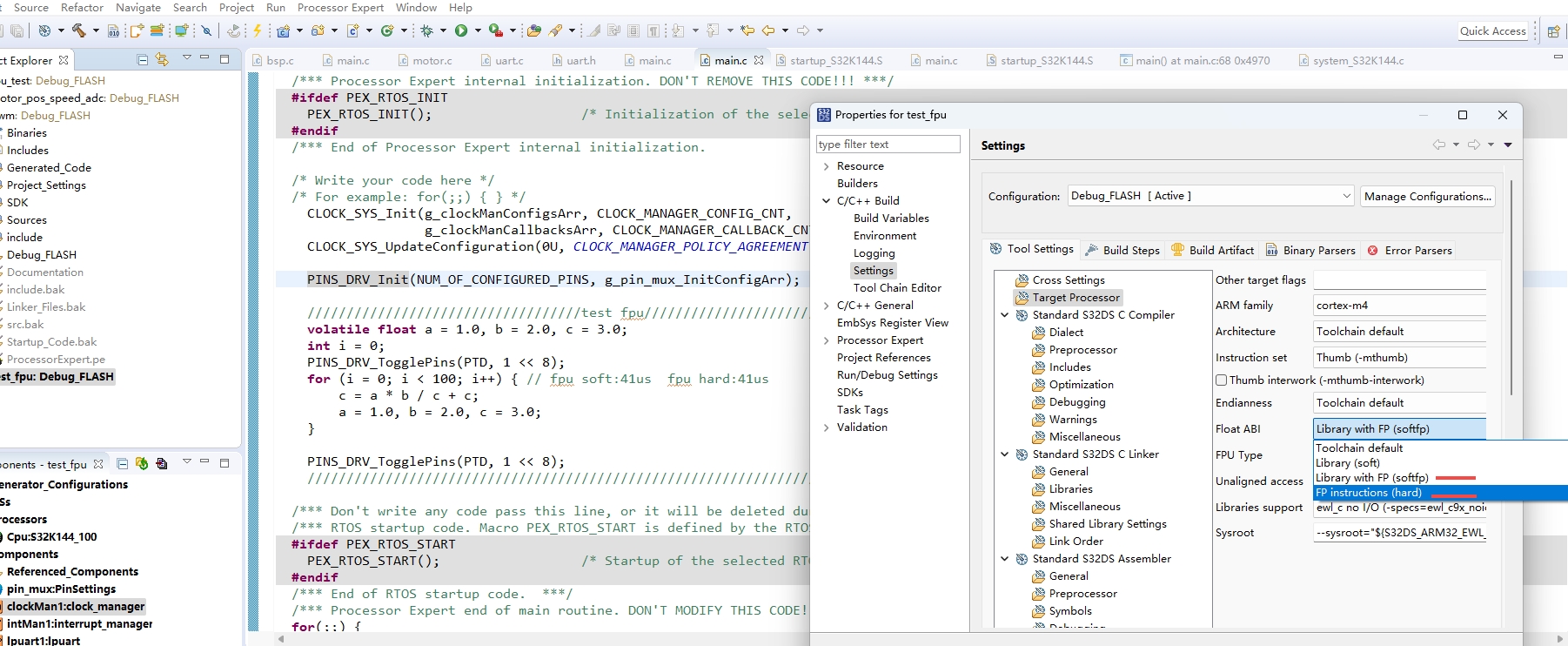Click the Open Perspective icon beside Quick Access

(1553, 31)
